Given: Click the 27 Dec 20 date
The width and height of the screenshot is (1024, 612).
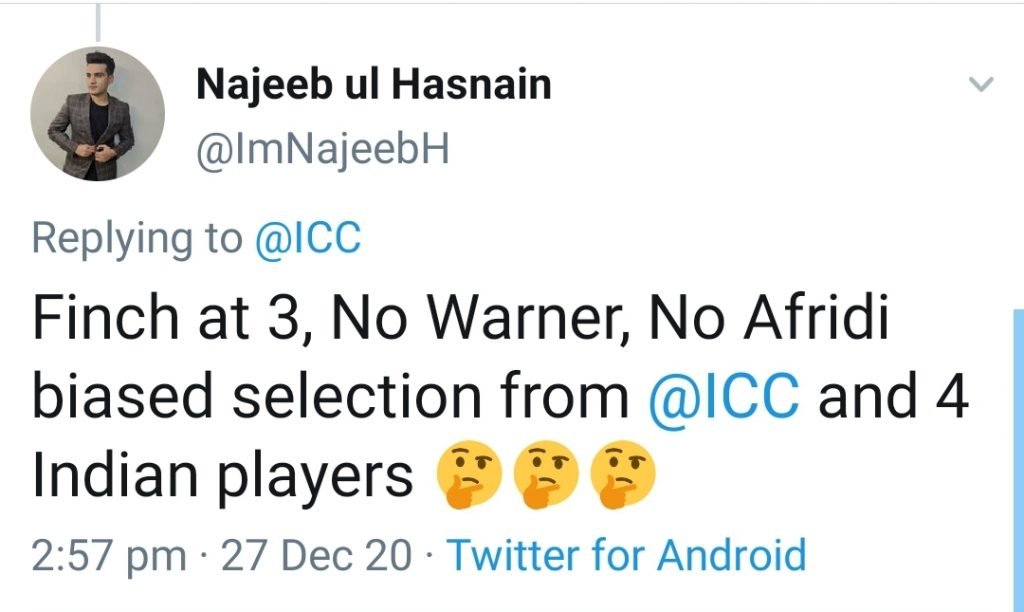Looking at the screenshot, I should (320, 553).
